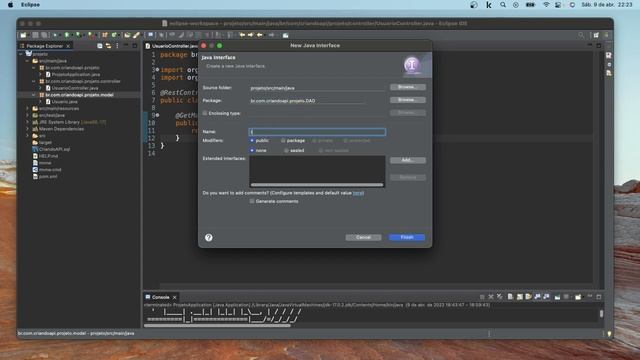
Task: Expand the JRE System Library node
Action: click(x=27, y=122)
